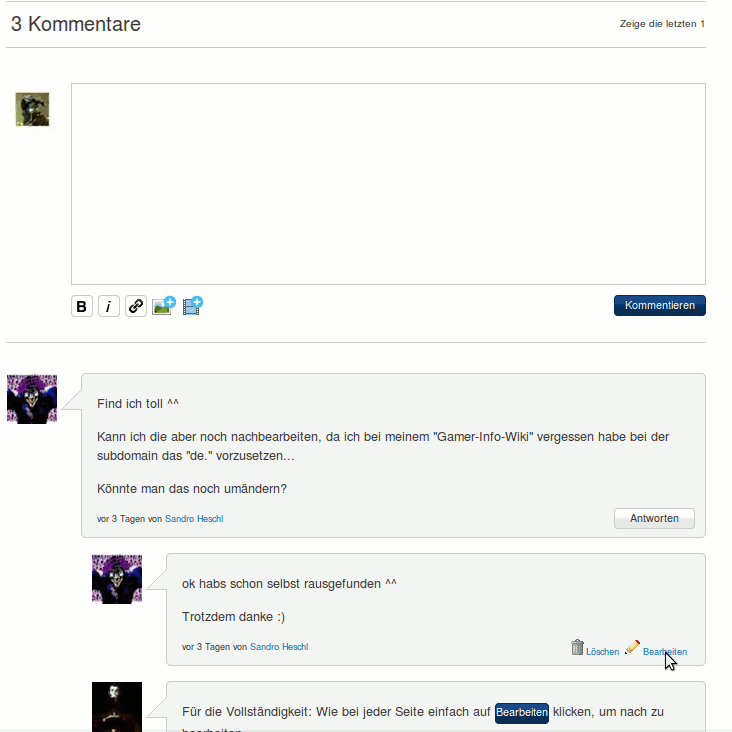Add a video to the comment
The width and height of the screenshot is (732, 732).
coord(192,306)
